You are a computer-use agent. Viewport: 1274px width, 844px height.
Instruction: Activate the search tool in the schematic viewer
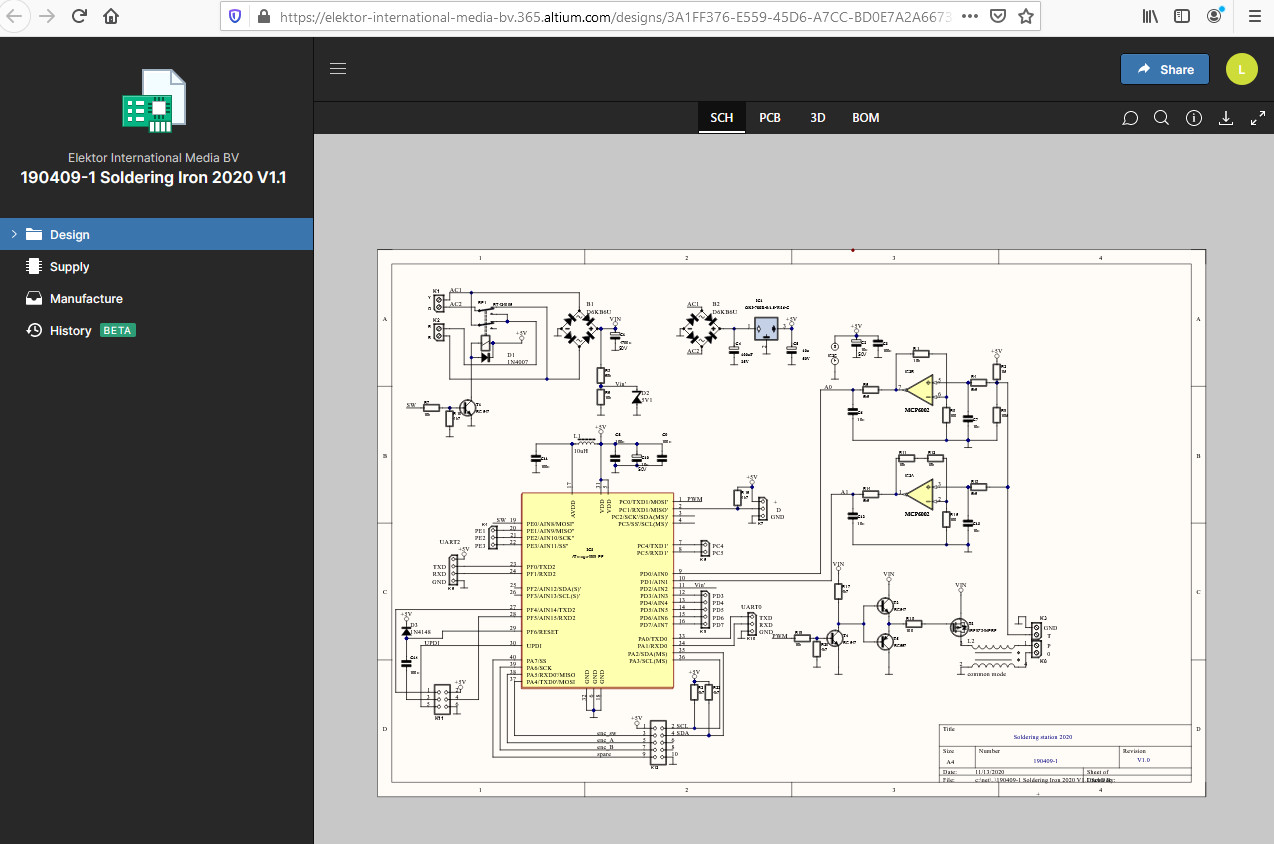1161,118
